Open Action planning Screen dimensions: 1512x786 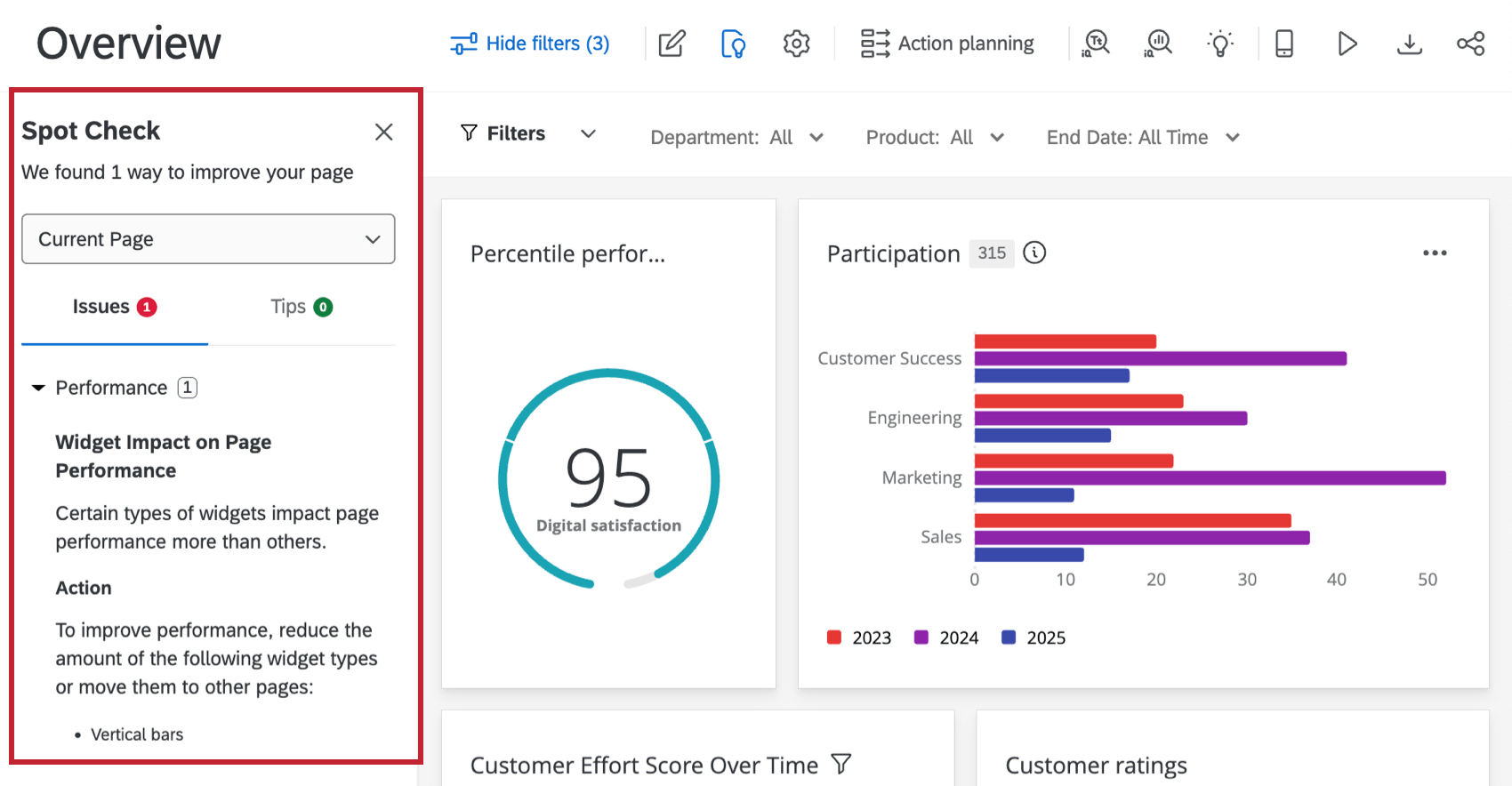pyautogui.click(x=947, y=44)
